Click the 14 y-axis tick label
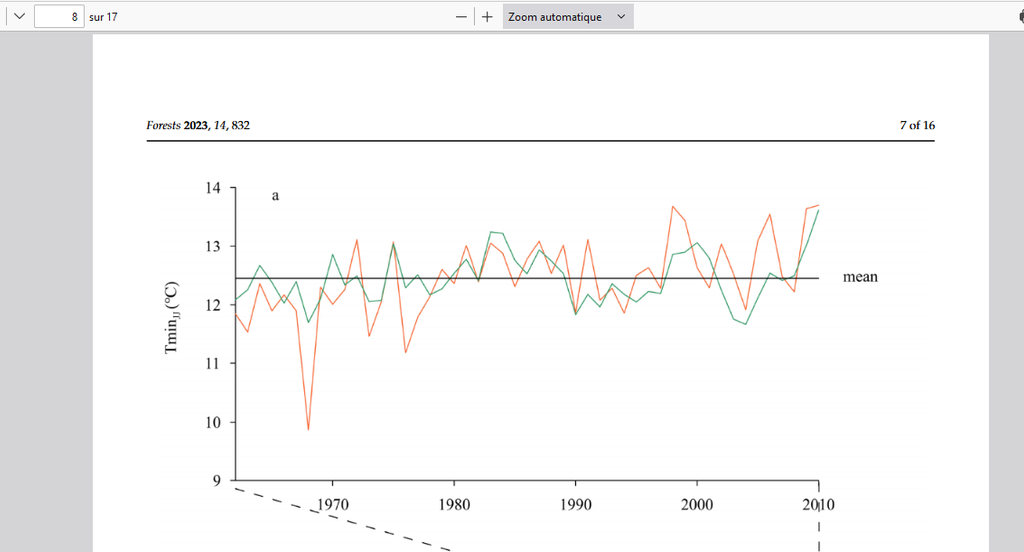This screenshot has height=552, width=1024. point(214,187)
